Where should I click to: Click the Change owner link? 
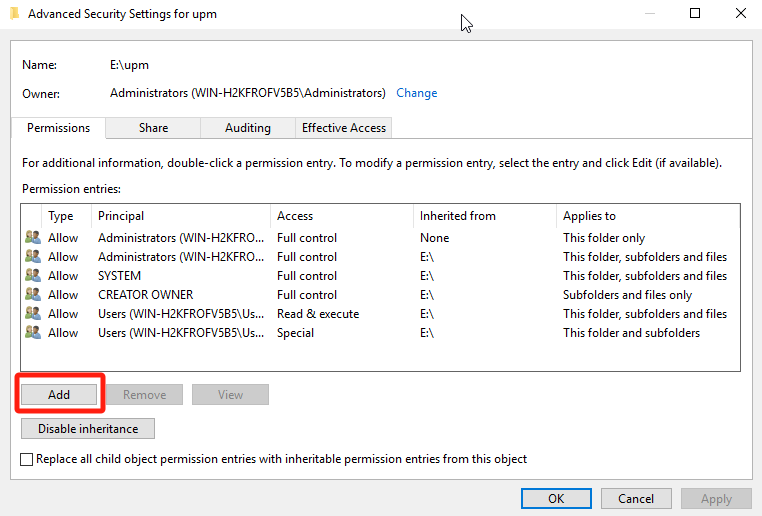pos(416,93)
